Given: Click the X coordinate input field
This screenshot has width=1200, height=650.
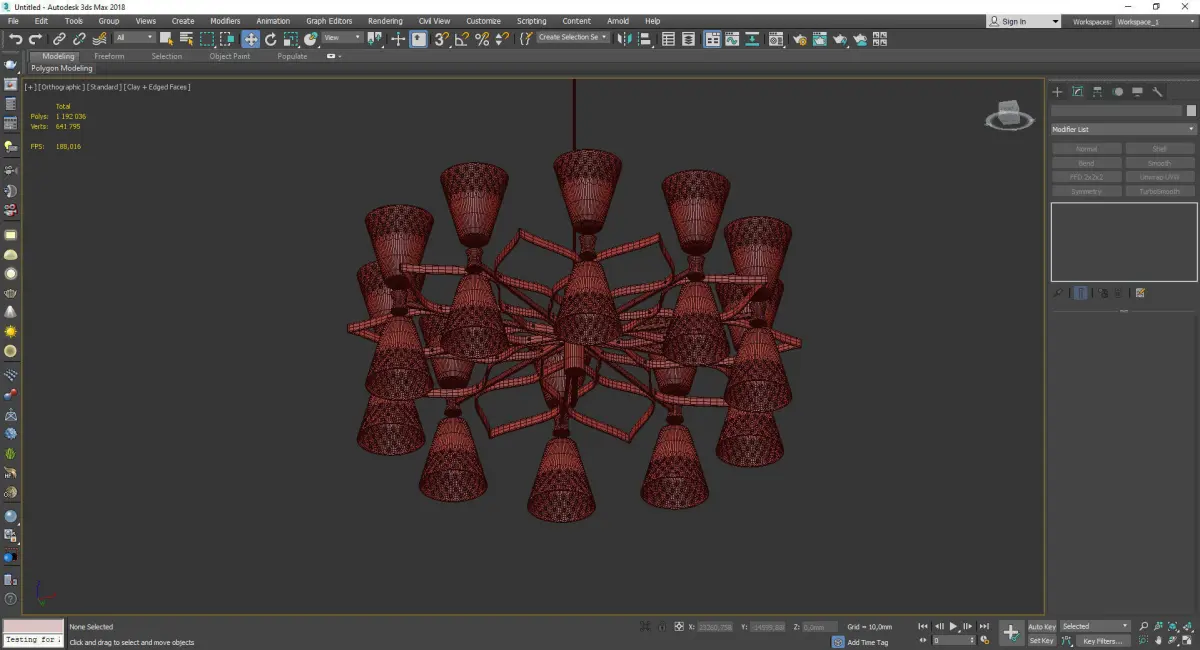Looking at the screenshot, I should point(714,627).
